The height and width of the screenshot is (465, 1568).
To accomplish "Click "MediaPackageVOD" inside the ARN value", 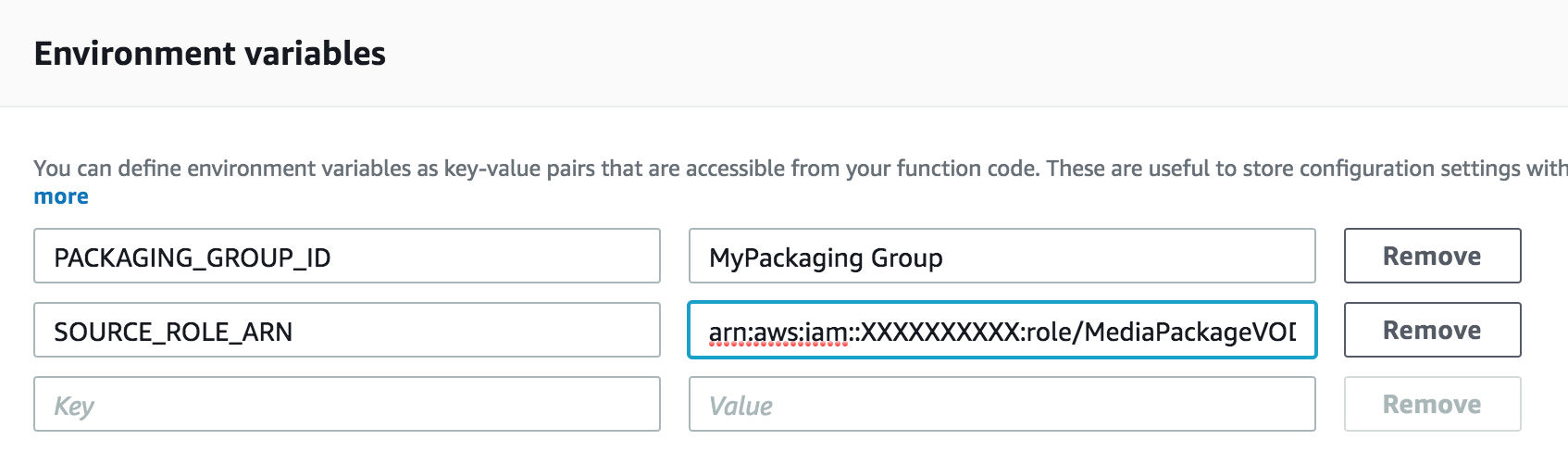I will [x=1190, y=332].
